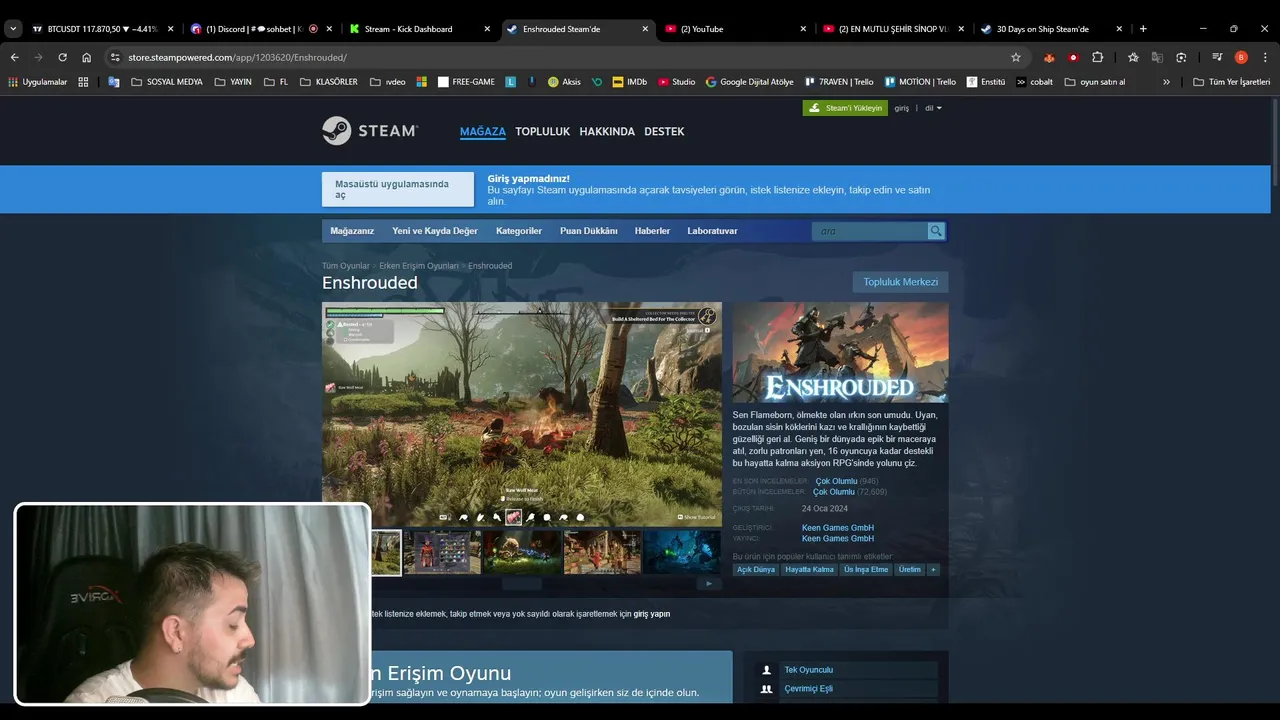Click the Keen Games GmbH developer link

coord(838,528)
